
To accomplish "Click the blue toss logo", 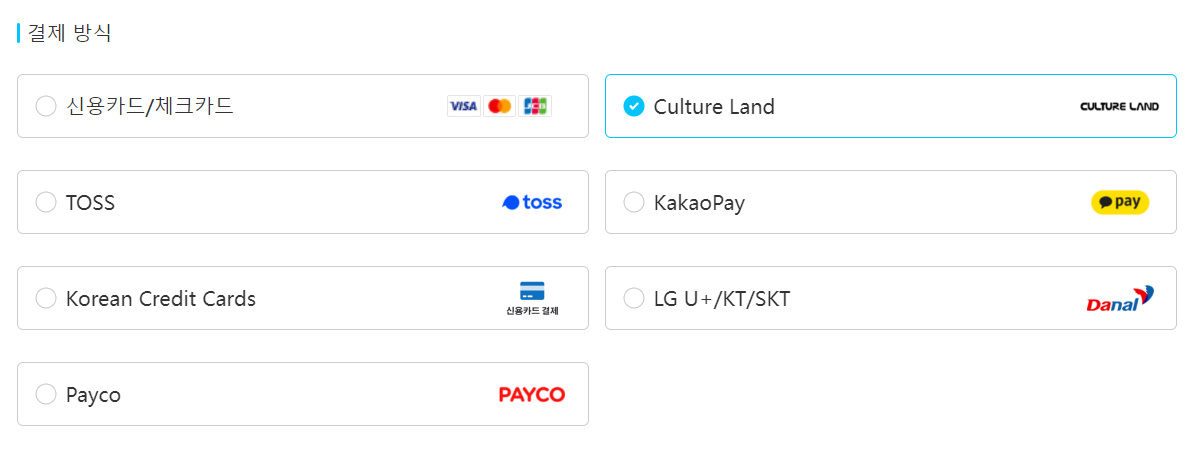I will click(x=532, y=202).
